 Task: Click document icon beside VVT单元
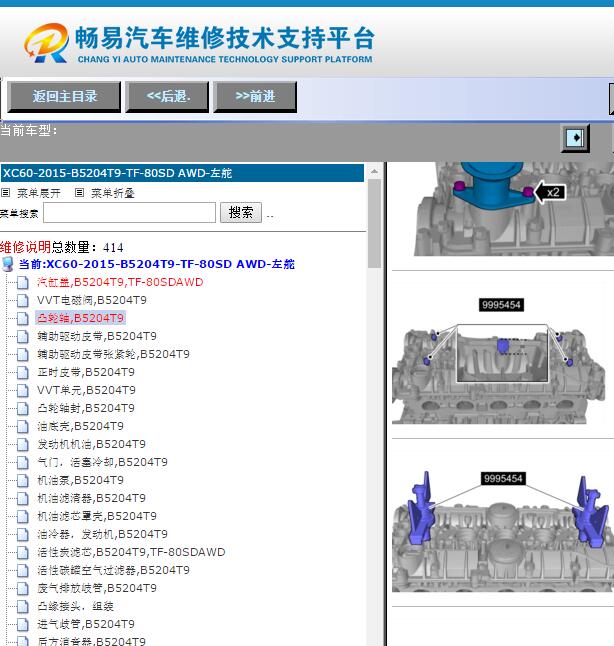coord(23,390)
